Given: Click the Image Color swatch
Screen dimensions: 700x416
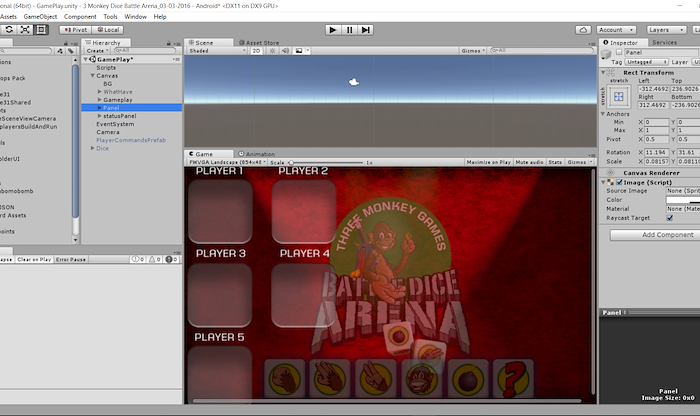Looking at the screenshot, I should (683, 200).
